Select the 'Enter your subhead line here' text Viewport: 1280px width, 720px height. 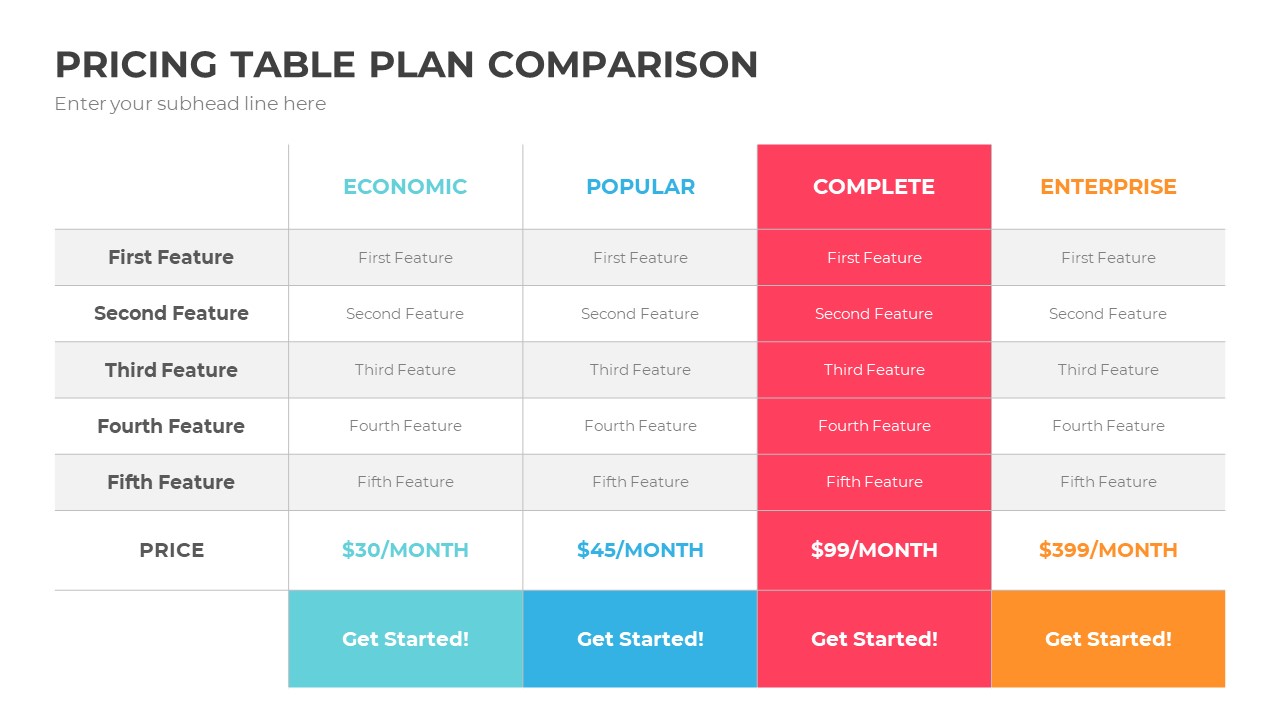coord(190,104)
